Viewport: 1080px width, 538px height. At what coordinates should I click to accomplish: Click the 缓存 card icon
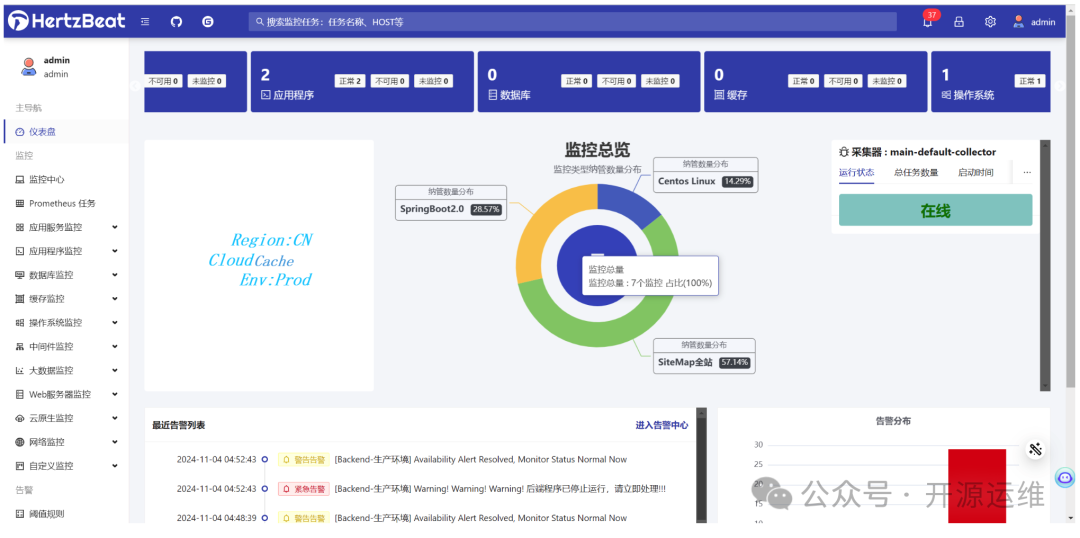[x=718, y=95]
